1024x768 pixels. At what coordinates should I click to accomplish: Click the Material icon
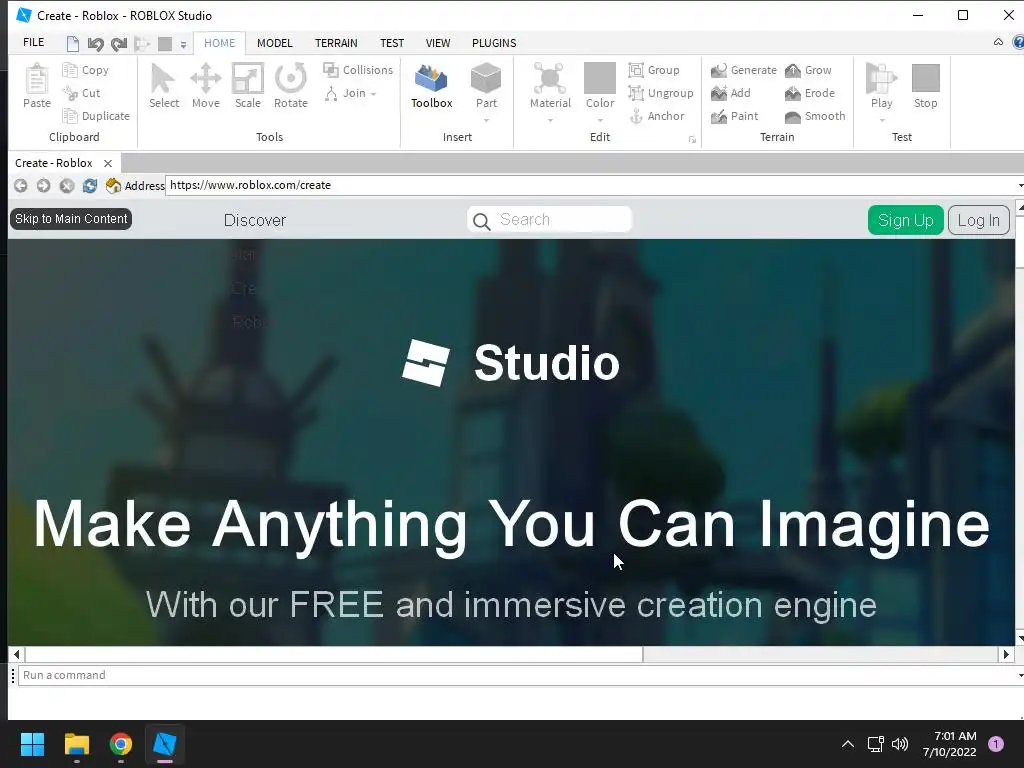coord(550,78)
